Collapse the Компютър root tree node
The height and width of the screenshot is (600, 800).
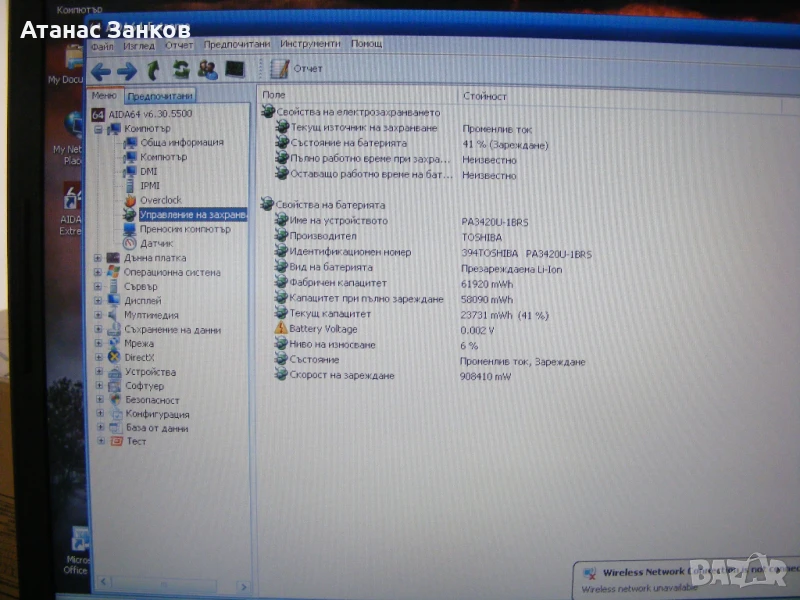[x=98, y=129]
